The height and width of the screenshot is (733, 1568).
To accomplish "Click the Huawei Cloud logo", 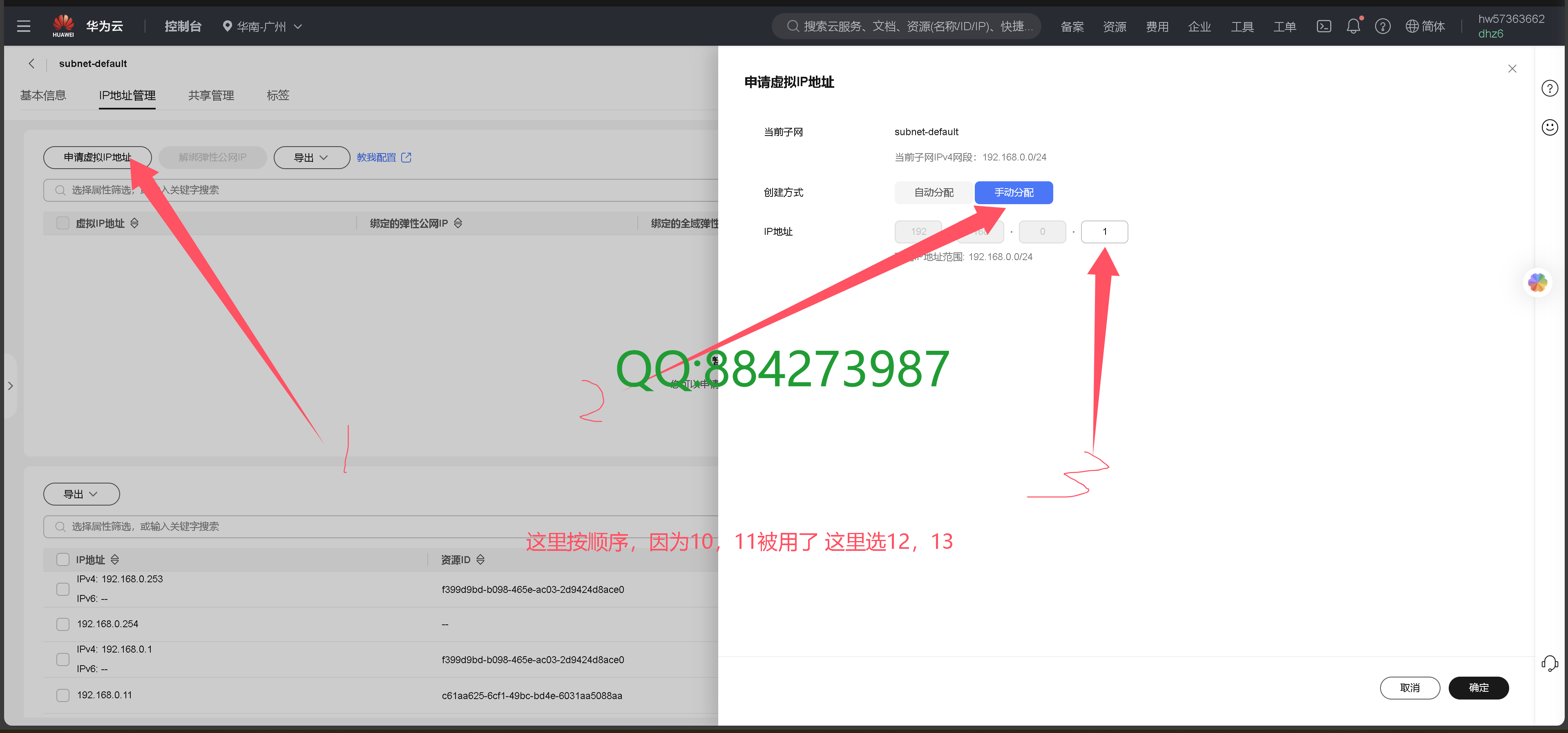I will click(63, 26).
